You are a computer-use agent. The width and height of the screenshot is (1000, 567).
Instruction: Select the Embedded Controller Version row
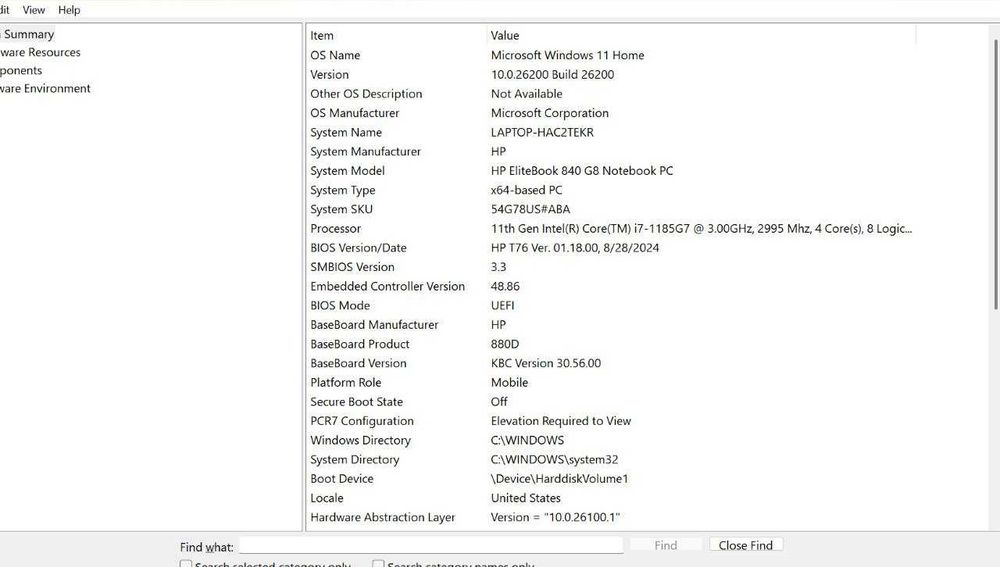point(611,286)
